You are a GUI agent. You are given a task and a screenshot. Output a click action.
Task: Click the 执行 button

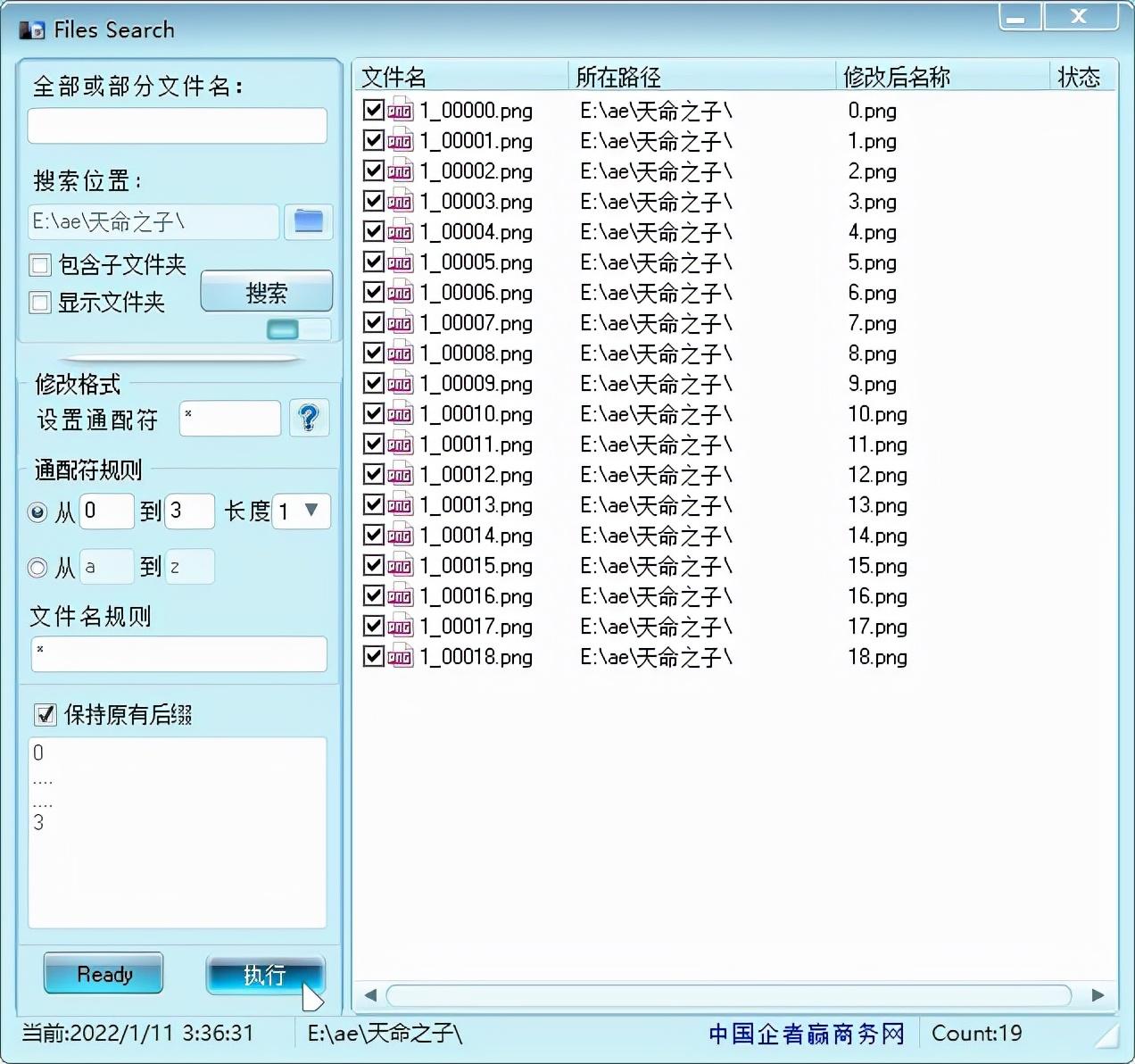click(x=265, y=976)
